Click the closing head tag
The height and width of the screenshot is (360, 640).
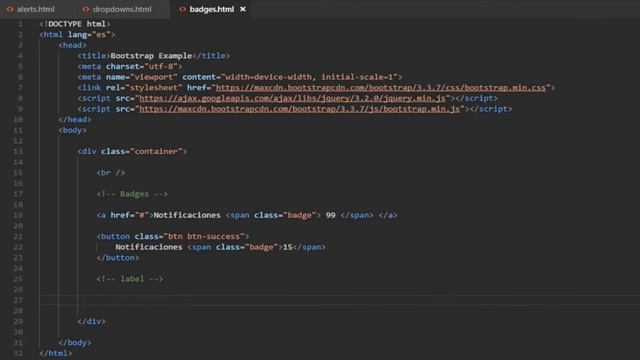tap(75, 120)
